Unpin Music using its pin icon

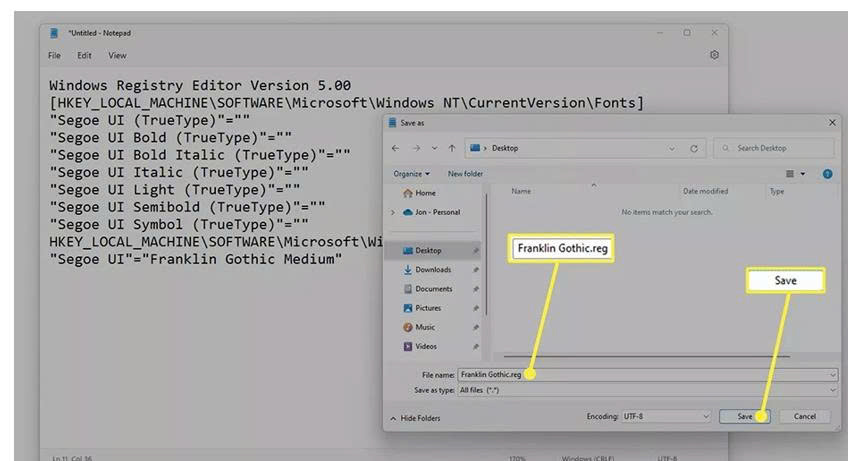pos(475,327)
